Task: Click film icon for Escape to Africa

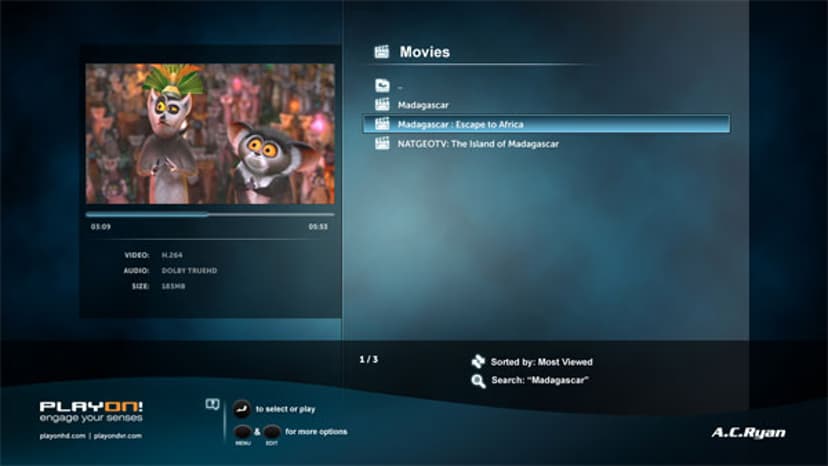Action: pyautogui.click(x=382, y=124)
